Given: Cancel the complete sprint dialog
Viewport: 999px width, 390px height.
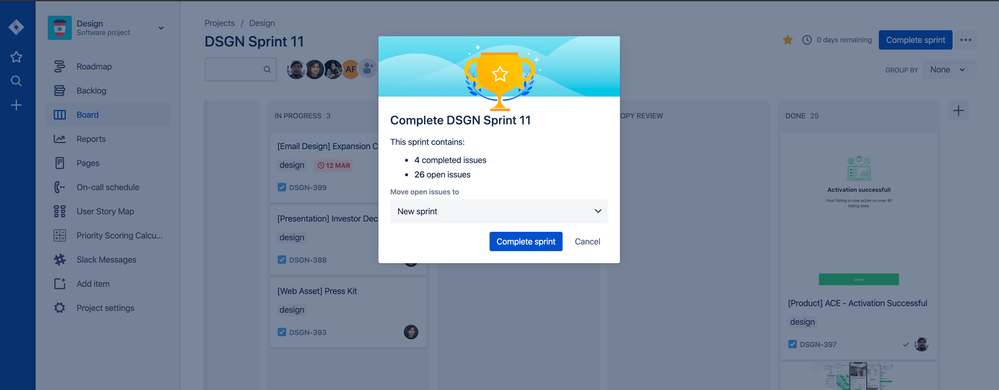Looking at the screenshot, I should (587, 242).
